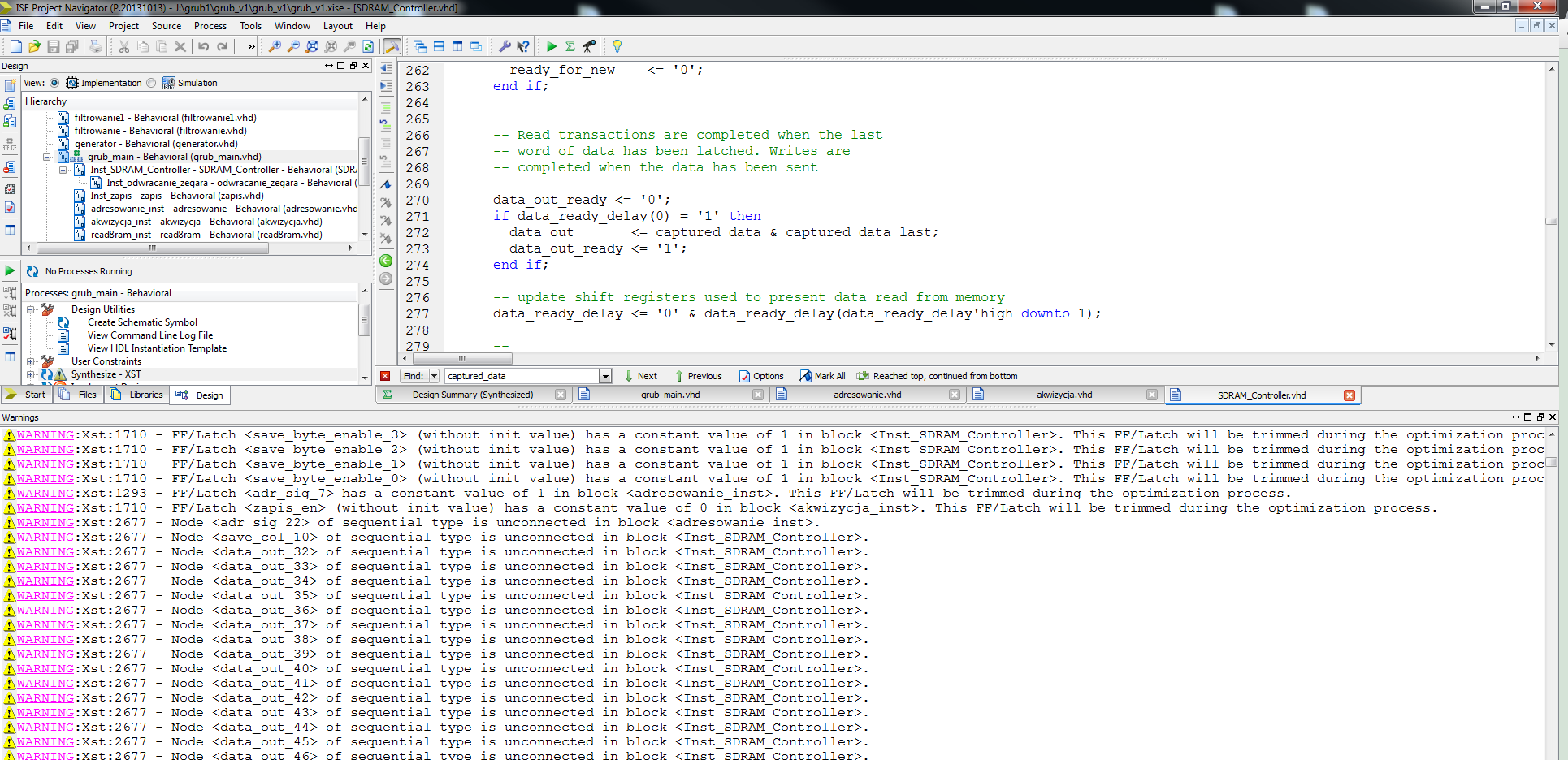Screen dimensions: 1568x760
Task: Click the highlighted hammer toolbar icon
Action: pos(392,46)
